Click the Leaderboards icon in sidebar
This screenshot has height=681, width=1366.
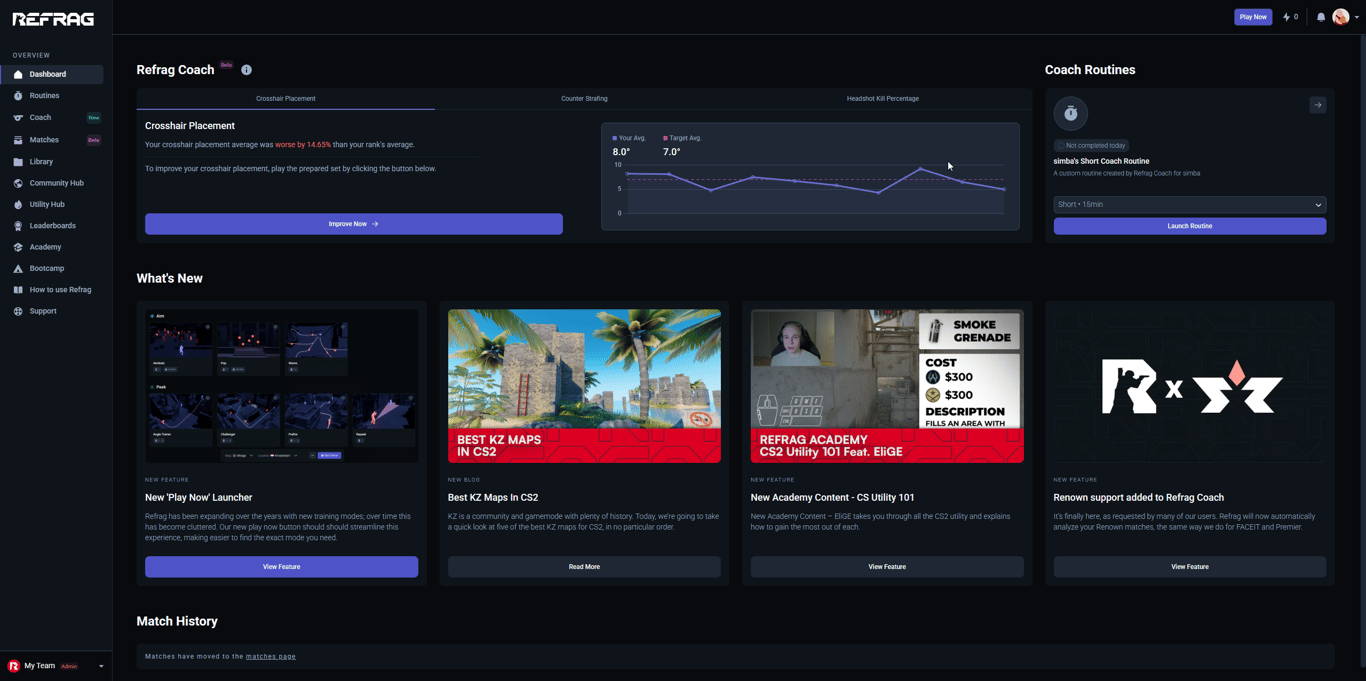click(18, 226)
